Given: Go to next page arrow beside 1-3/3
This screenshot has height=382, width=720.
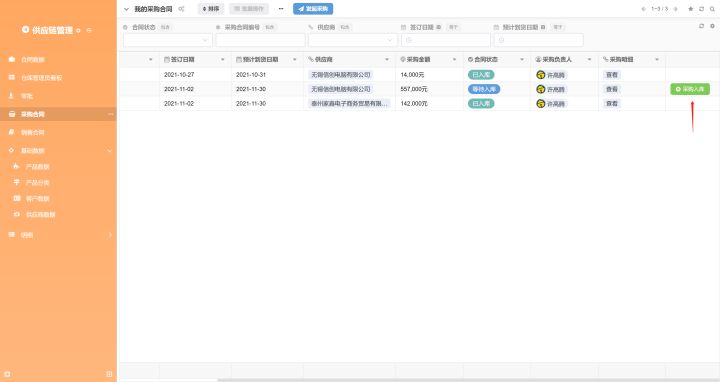Looking at the screenshot, I should (x=675, y=9).
